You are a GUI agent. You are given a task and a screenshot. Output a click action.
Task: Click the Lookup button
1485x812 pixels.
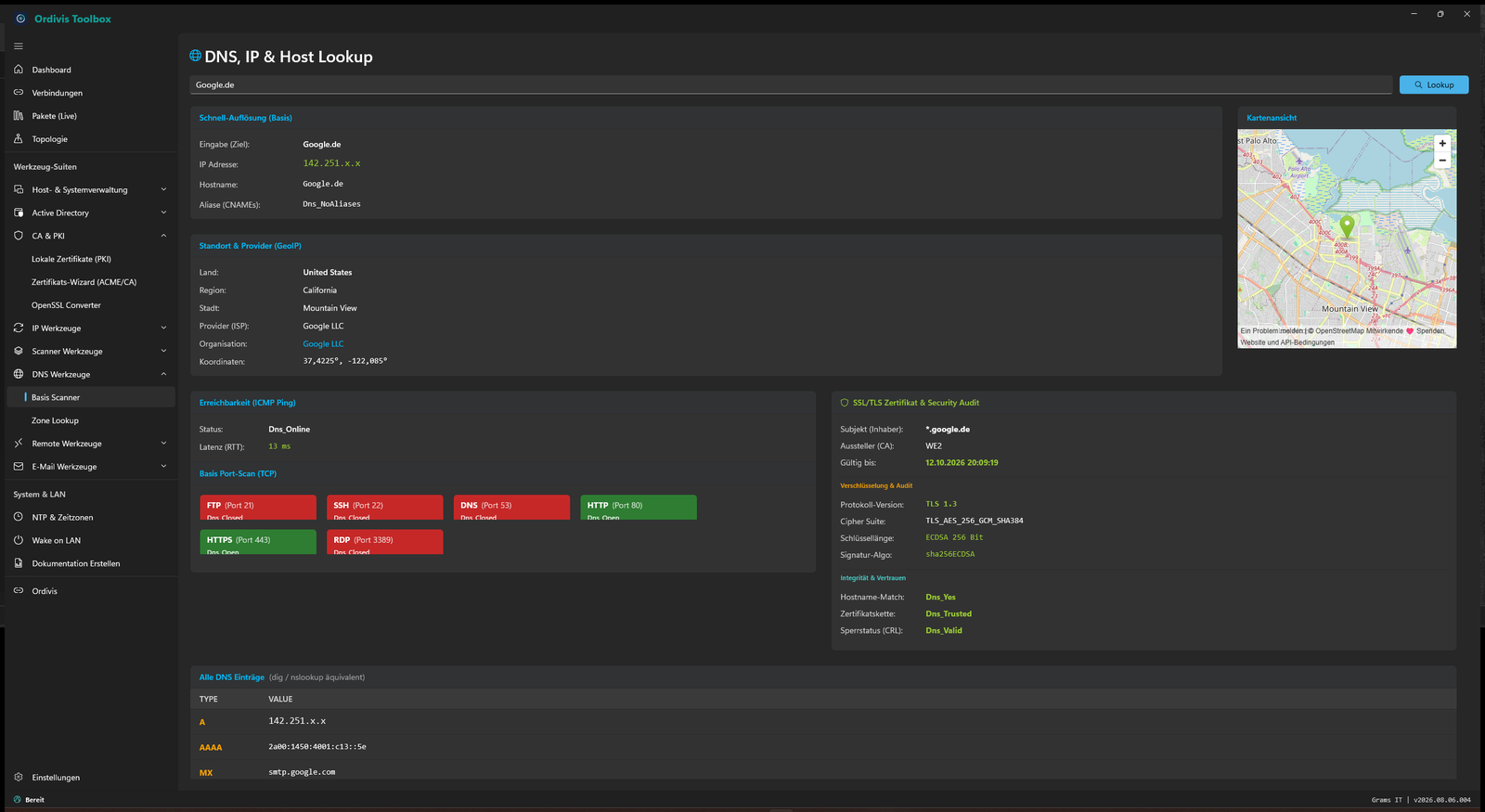[x=1434, y=84]
